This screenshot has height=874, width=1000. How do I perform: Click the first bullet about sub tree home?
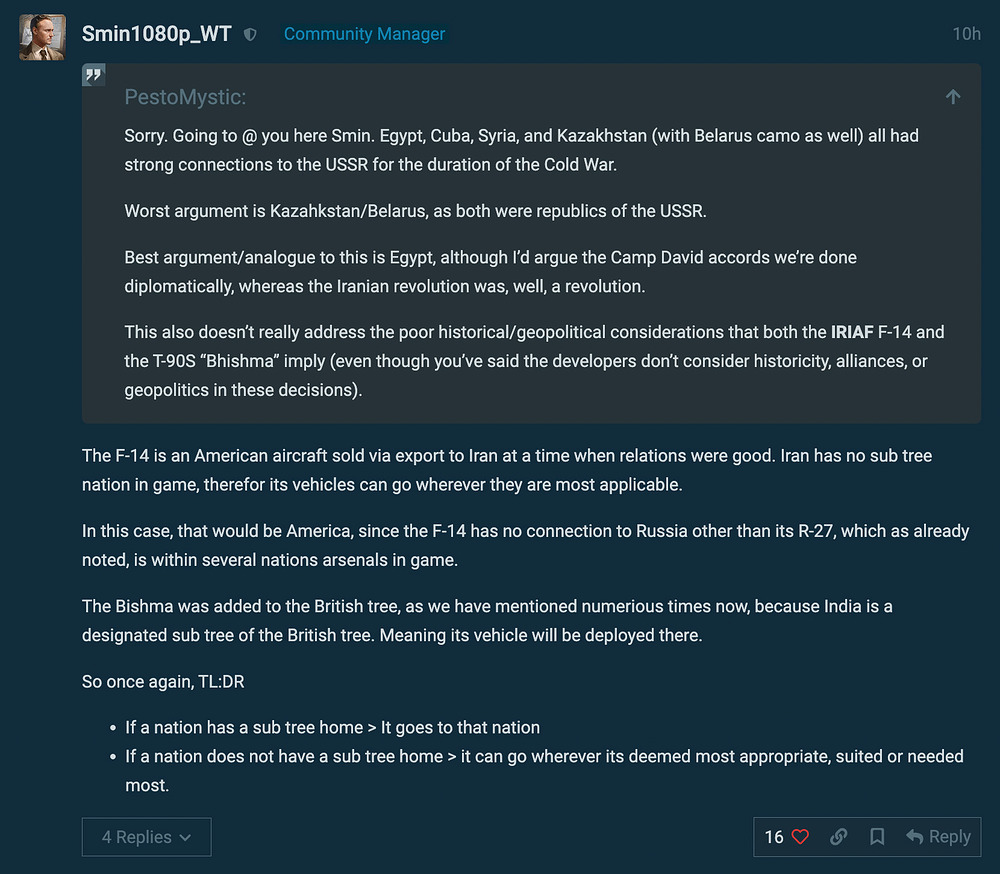click(332, 727)
